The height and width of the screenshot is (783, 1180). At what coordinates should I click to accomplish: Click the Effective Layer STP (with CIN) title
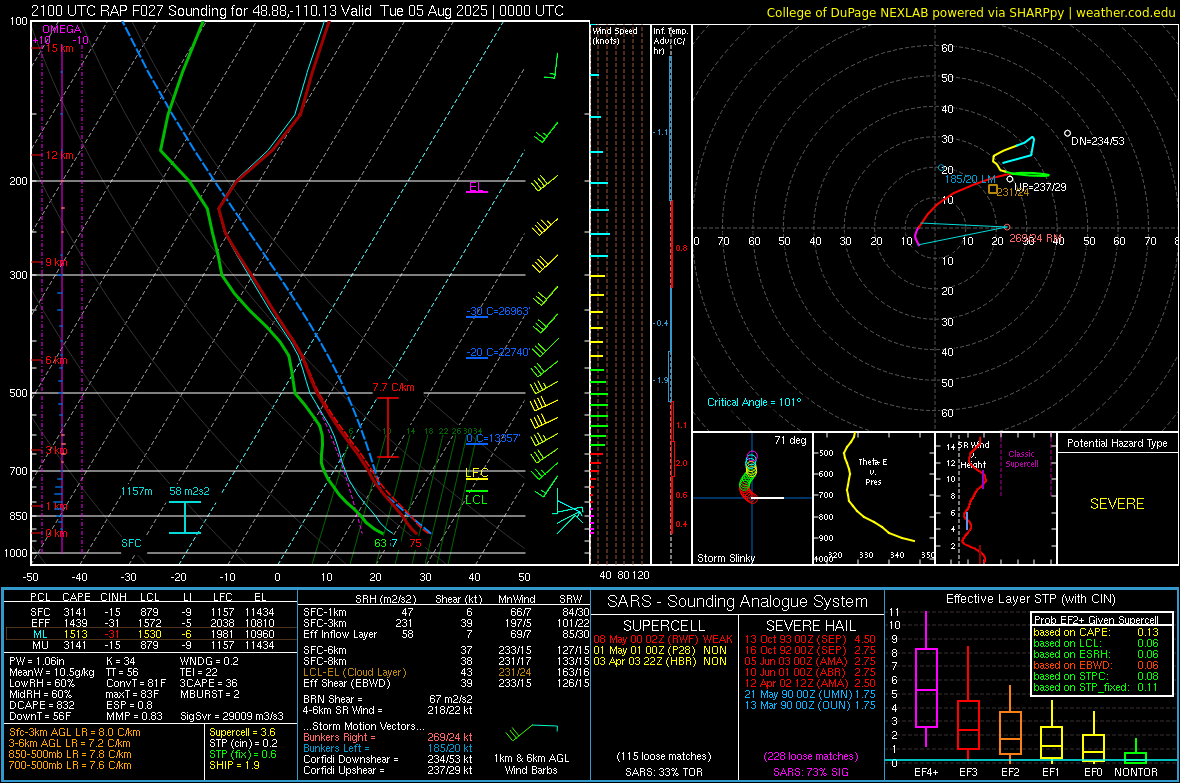(1031, 599)
